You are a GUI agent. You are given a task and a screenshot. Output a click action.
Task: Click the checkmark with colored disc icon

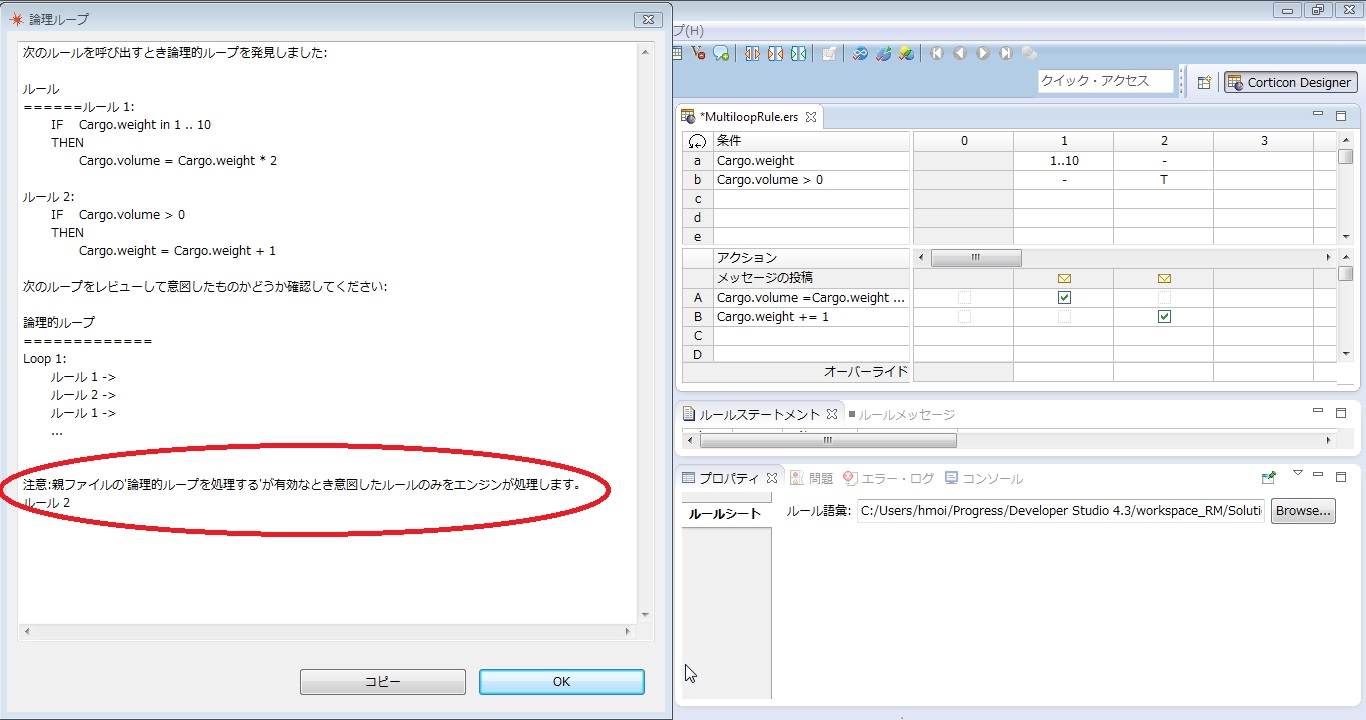tap(907, 53)
